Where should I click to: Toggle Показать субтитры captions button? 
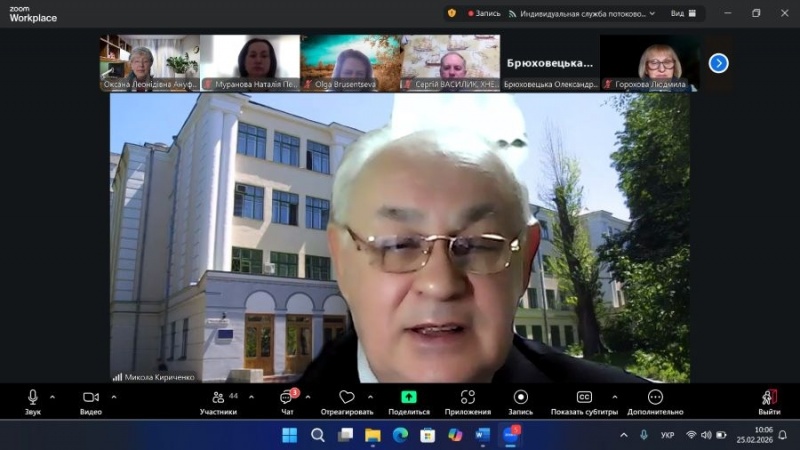coord(585,398)
